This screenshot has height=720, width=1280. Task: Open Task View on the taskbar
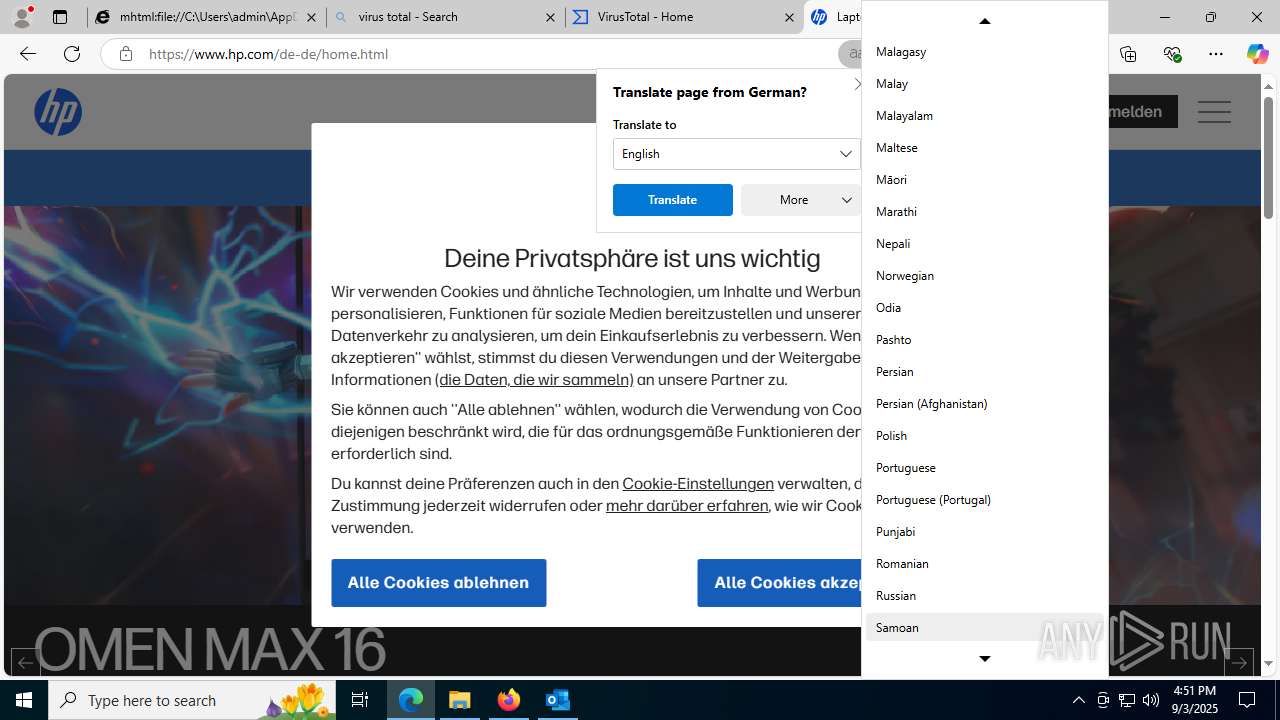[x=360, y=700]
